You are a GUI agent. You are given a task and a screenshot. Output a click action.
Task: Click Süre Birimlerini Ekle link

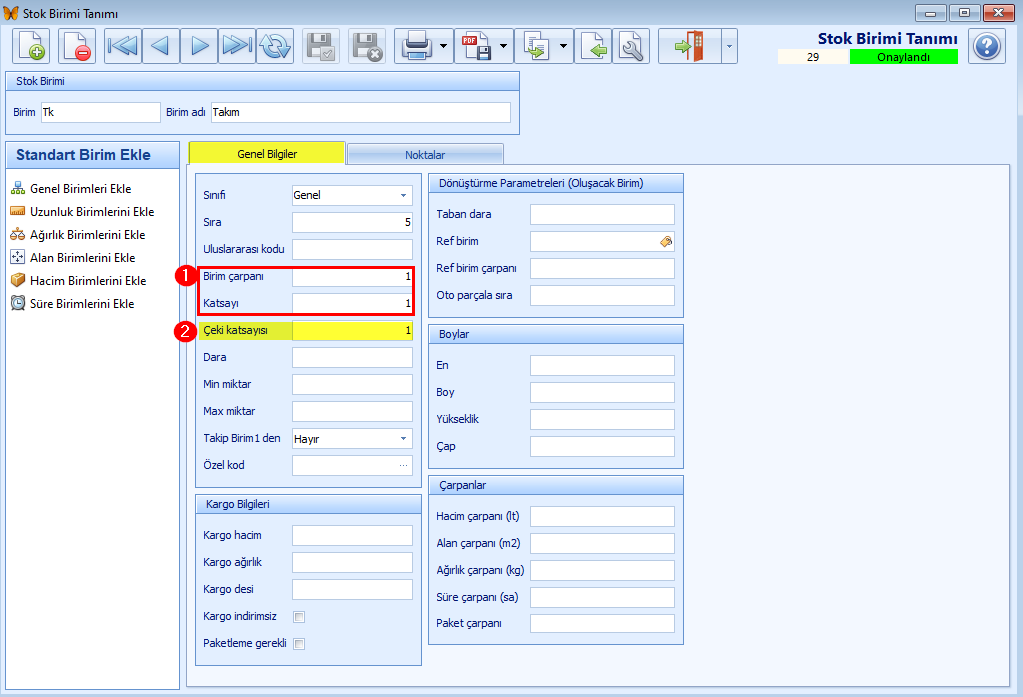(82, 303)
